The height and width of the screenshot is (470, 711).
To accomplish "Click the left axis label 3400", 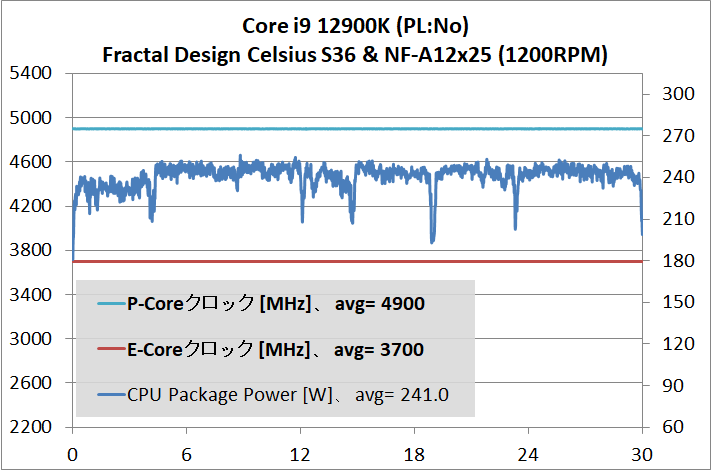I will coord(30,295).
